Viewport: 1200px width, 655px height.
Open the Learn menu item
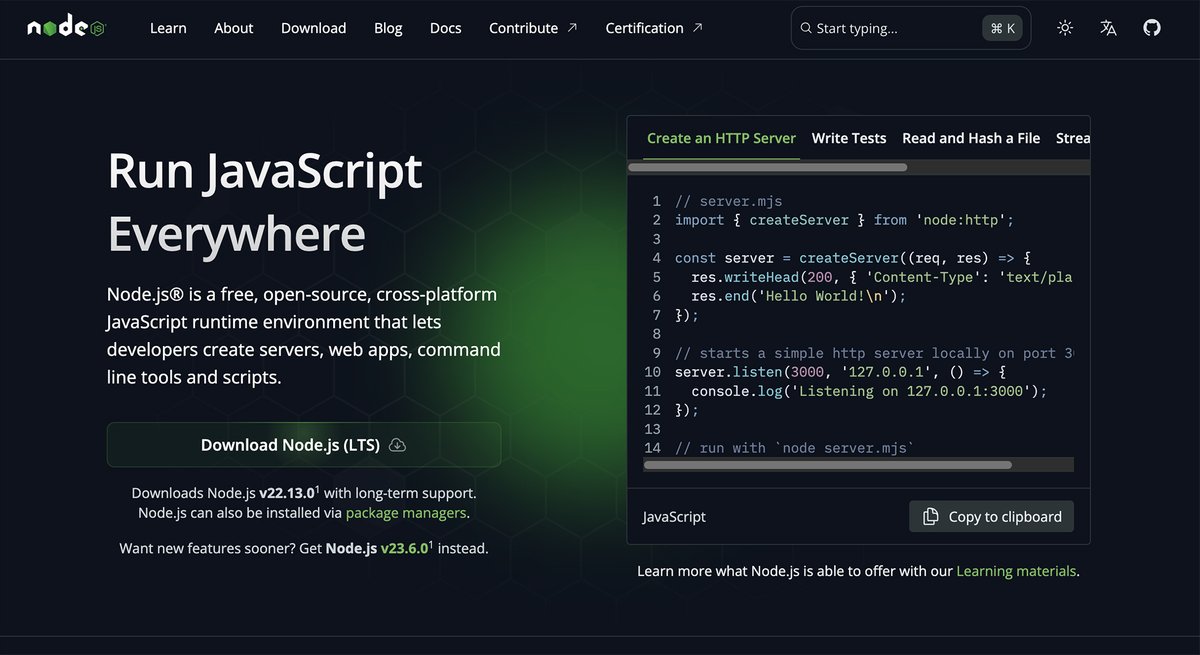[x=168, y=28]
